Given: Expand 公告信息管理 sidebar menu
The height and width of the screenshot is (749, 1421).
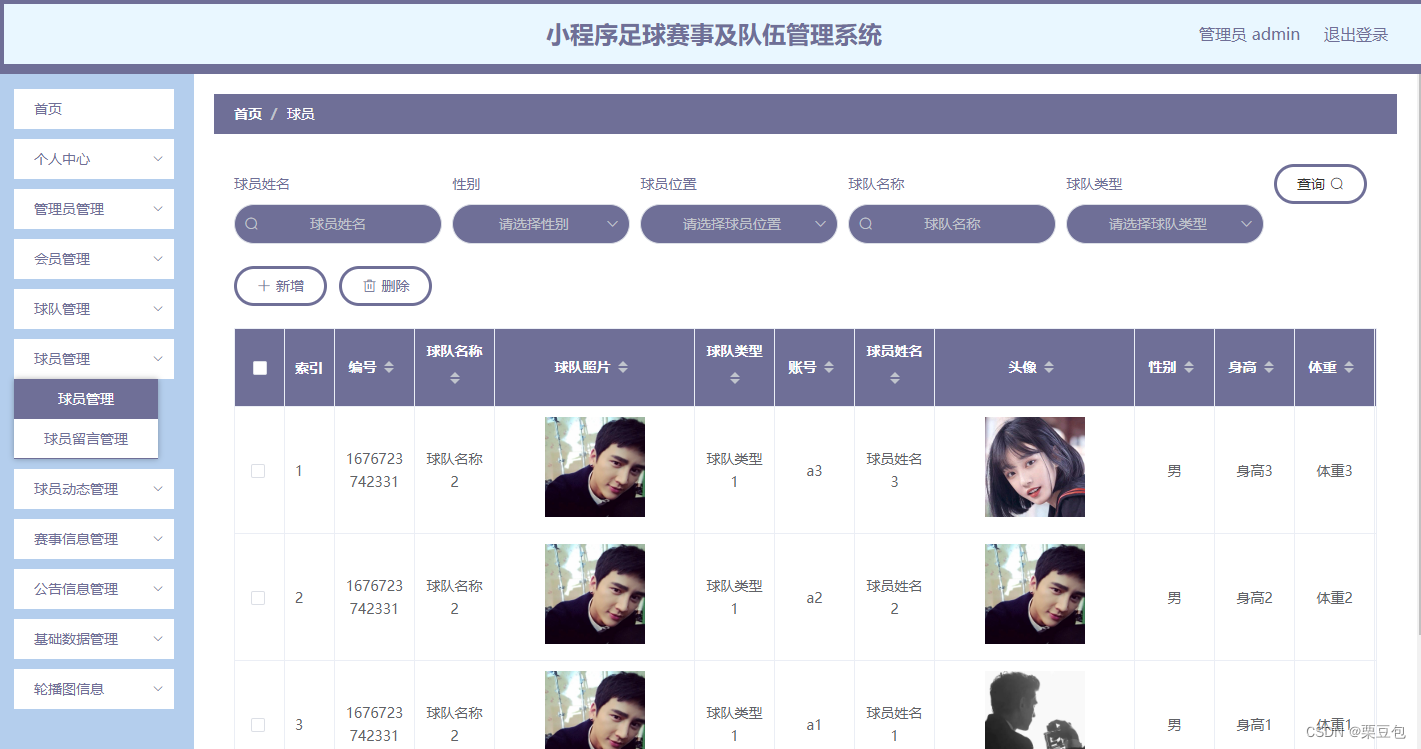Looking at the screenshot, I should pyautogui.click(x=94, y=589).
